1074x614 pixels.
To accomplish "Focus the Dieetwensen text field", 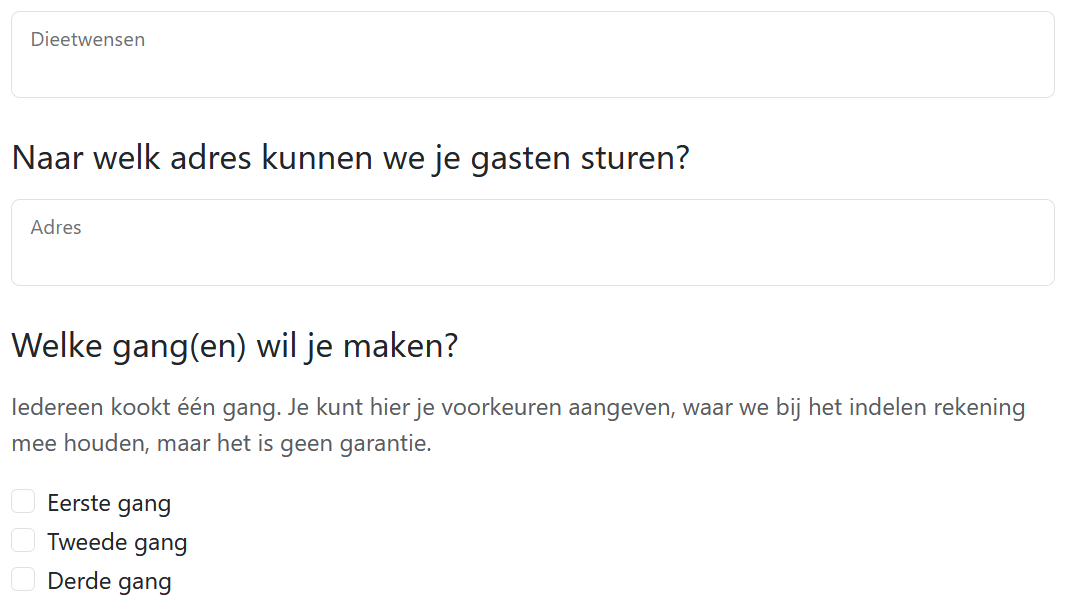I will click(532, 66).
